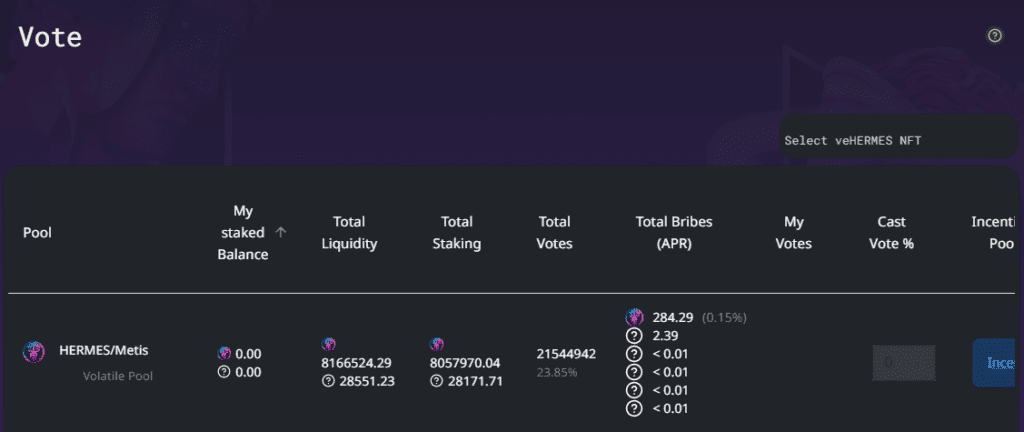1024x432 pixels.
Task: Click the HERMES icon beside 284.29 bribe
Action: pos(634,317)
